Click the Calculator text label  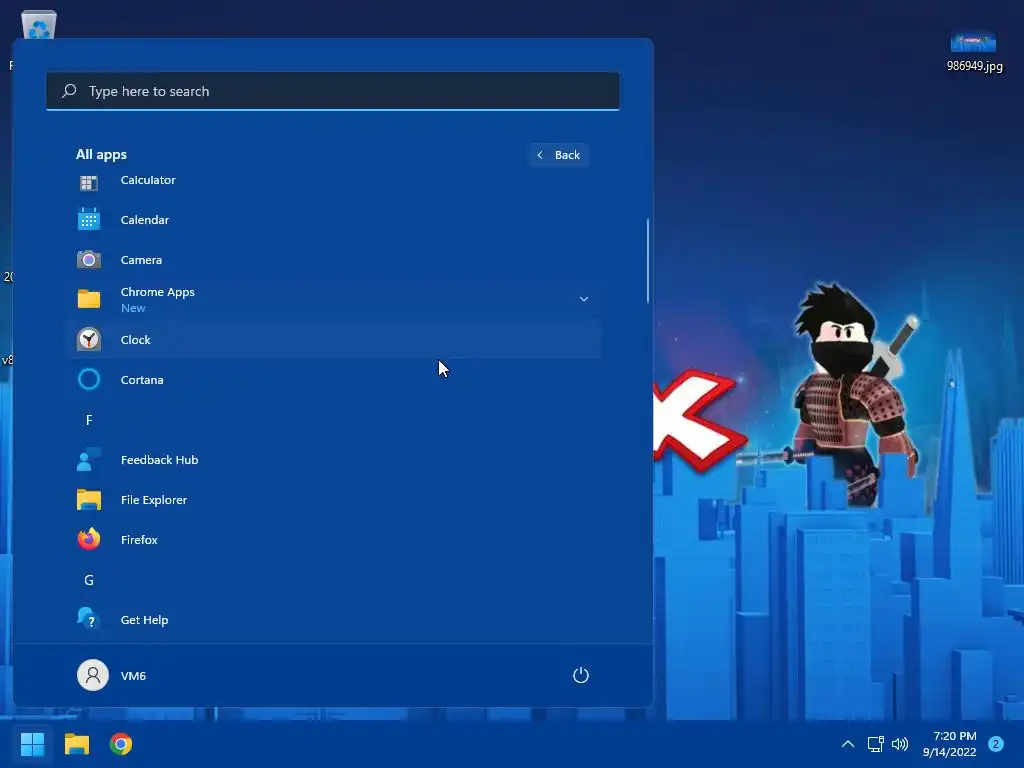click(148, 180)
